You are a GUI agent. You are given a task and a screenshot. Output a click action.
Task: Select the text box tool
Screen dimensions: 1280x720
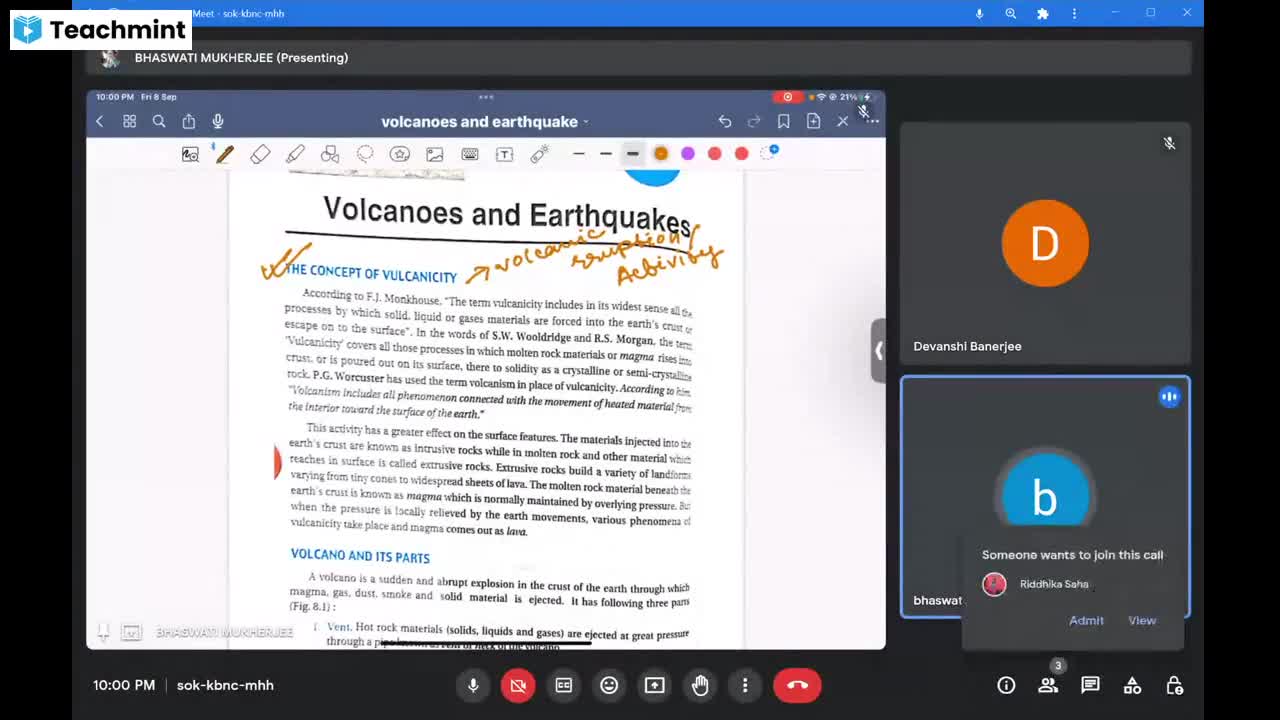pyautogui.click(x=504, y=154)
